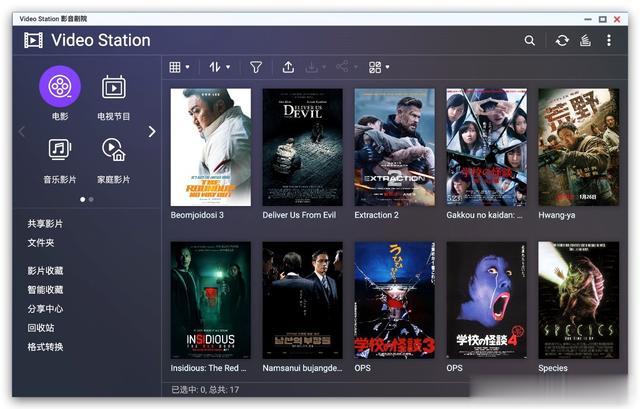Expand the download dropdown arrow
Viewport: 640px width, 409px height.
pos(324,67)
